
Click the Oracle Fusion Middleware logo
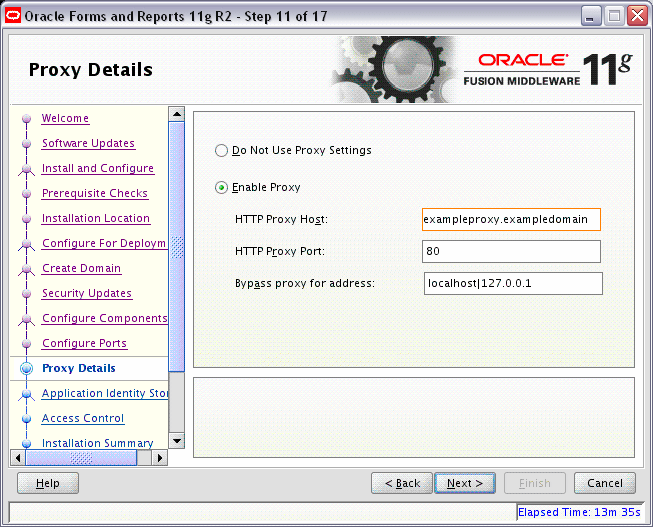tap(548, 70)
